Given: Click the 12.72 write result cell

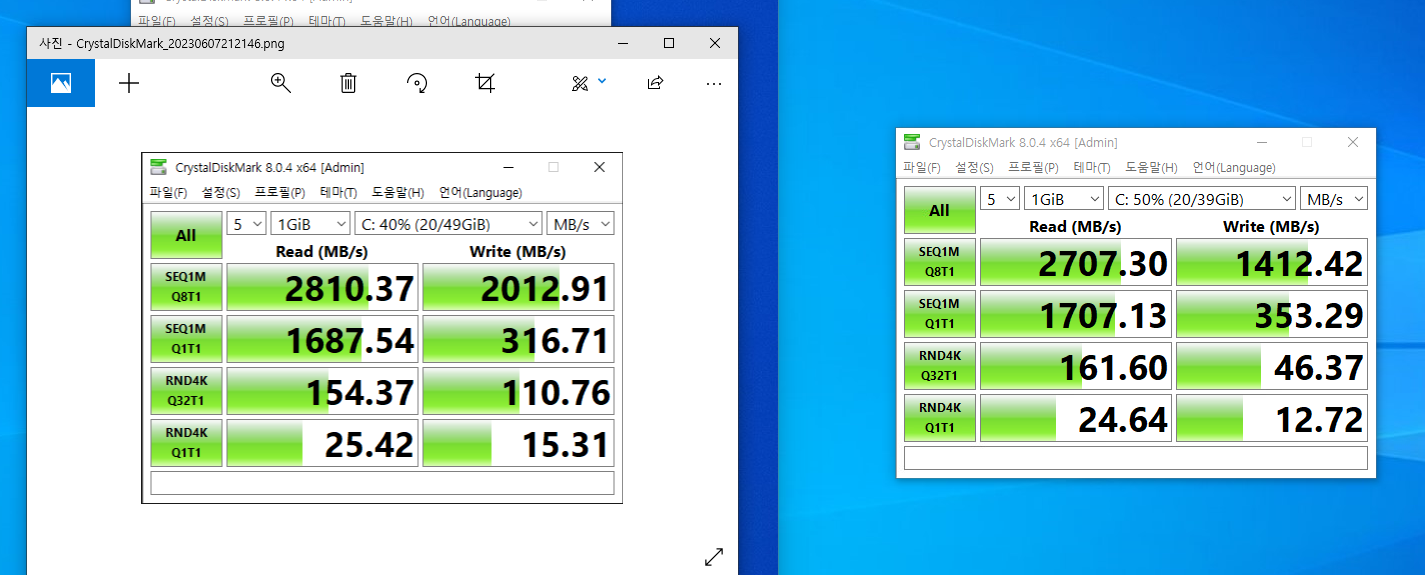Looking at the screenshot, I should [x=1272, y=418].
